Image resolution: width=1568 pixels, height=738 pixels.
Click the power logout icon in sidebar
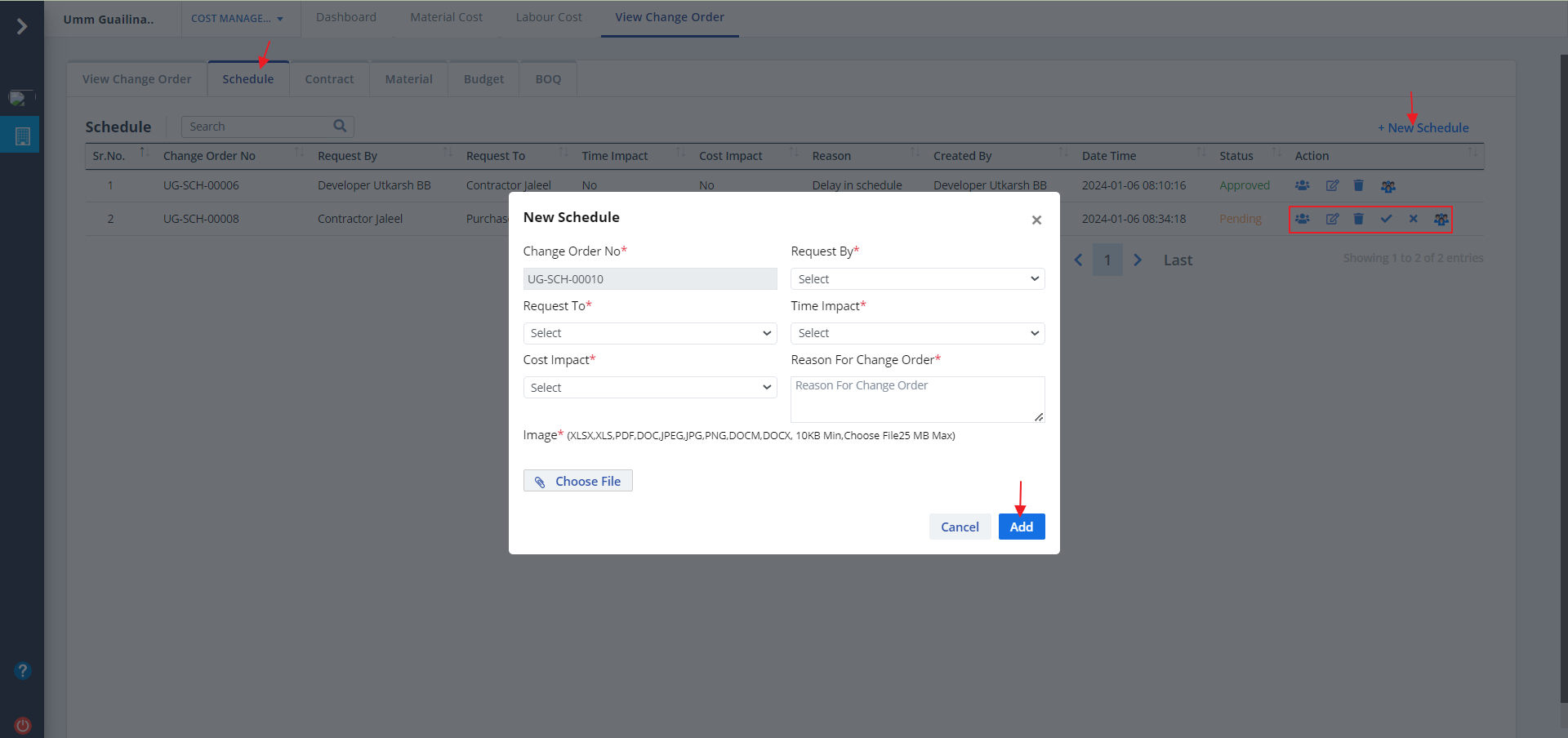pos(23,725)
